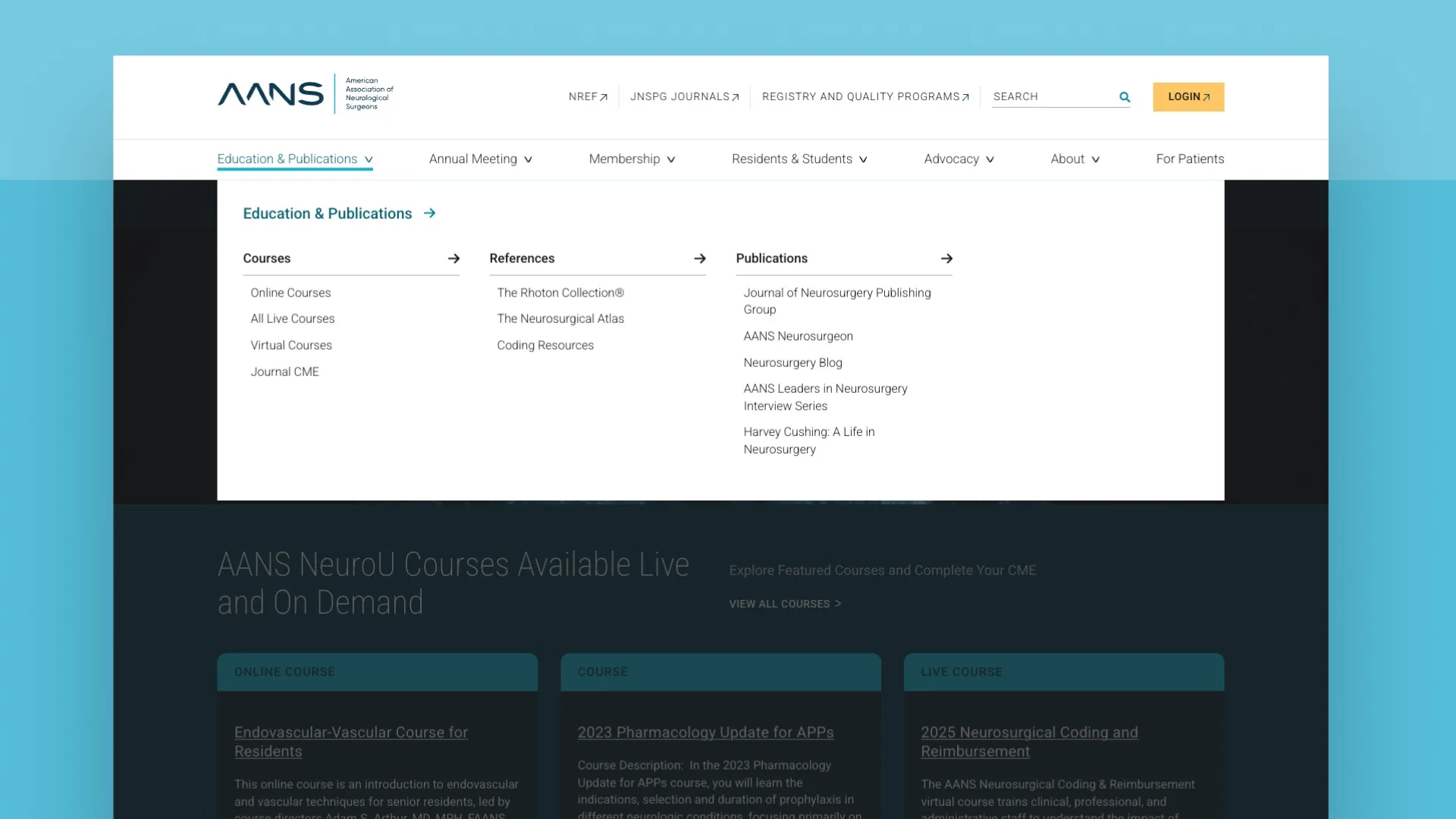
Task: Open the Neurosurgery Blog link
Action: pyautogui.click(x=792, y=362)
